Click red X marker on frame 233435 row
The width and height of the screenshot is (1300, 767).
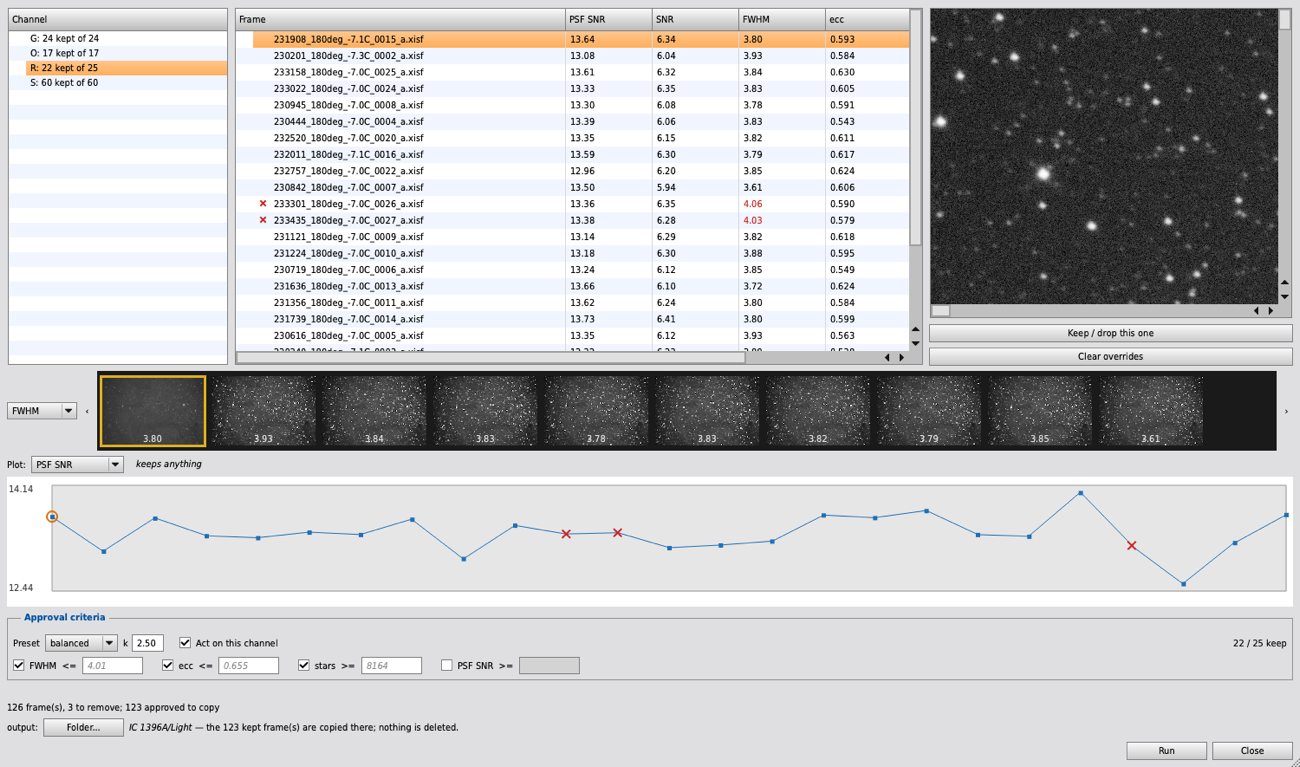263,220
